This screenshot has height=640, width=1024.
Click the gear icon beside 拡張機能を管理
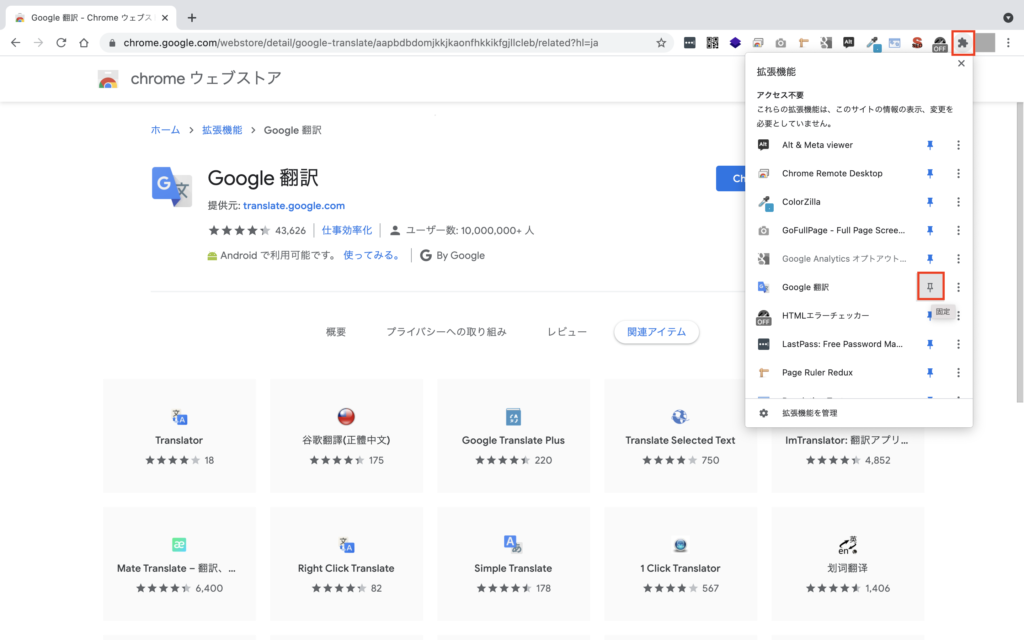click(763, 413)
